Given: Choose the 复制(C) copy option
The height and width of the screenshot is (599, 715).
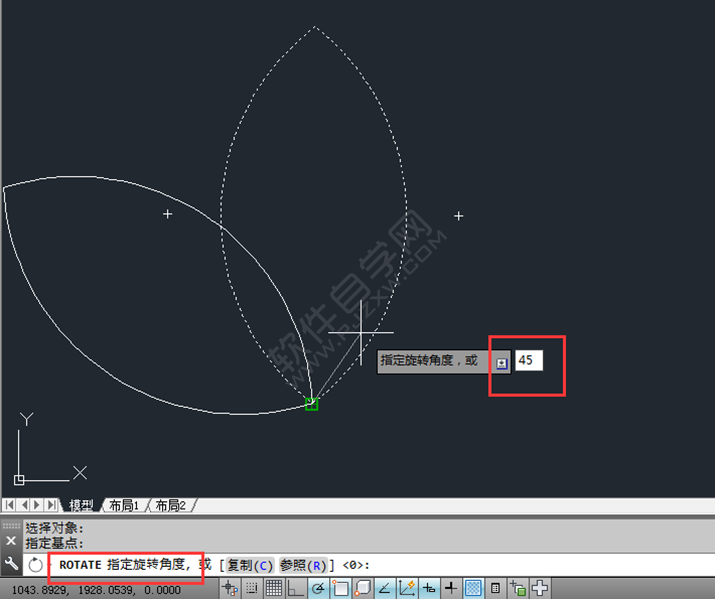Looking at the screenshot, I should click(x=249, y=566).
